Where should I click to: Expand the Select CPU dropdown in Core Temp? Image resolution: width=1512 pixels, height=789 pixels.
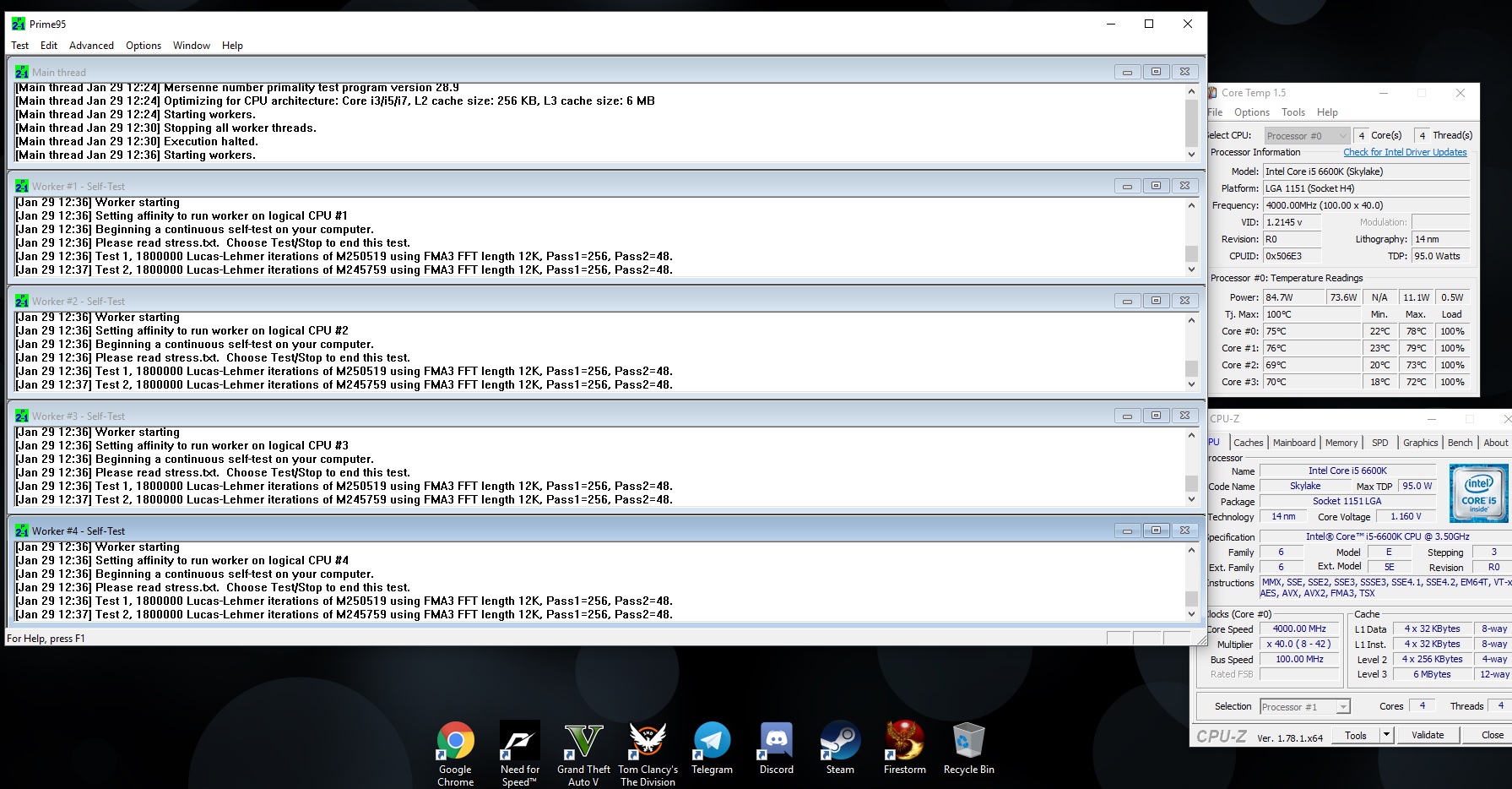pos(1308,135)
